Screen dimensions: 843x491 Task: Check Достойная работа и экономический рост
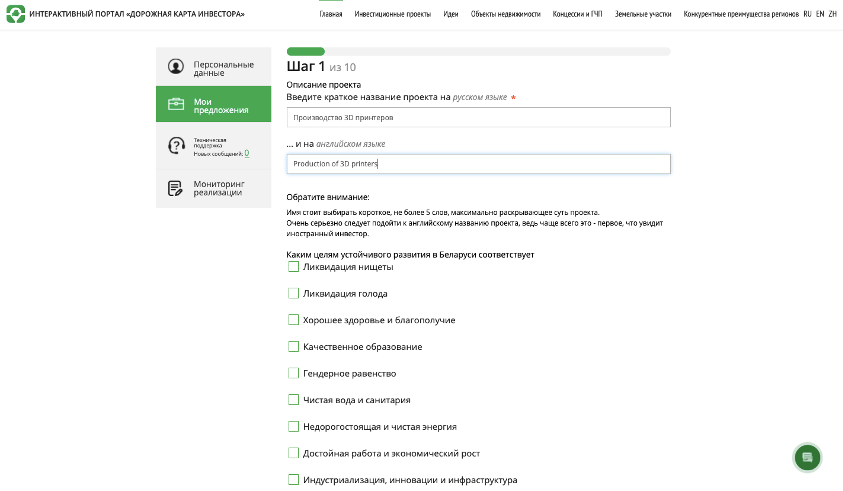tap(293, 453)
